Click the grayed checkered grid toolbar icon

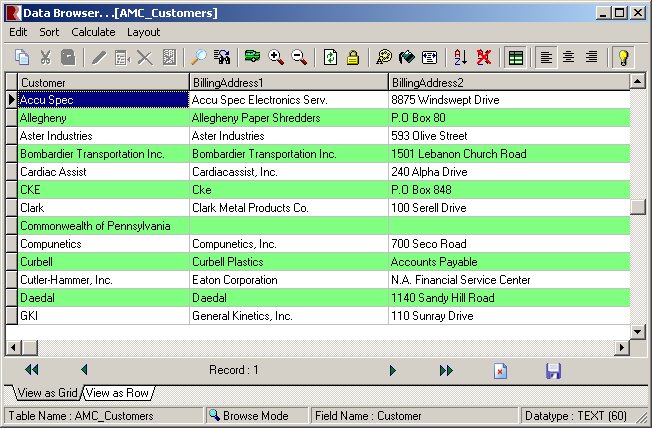(169, 57)
